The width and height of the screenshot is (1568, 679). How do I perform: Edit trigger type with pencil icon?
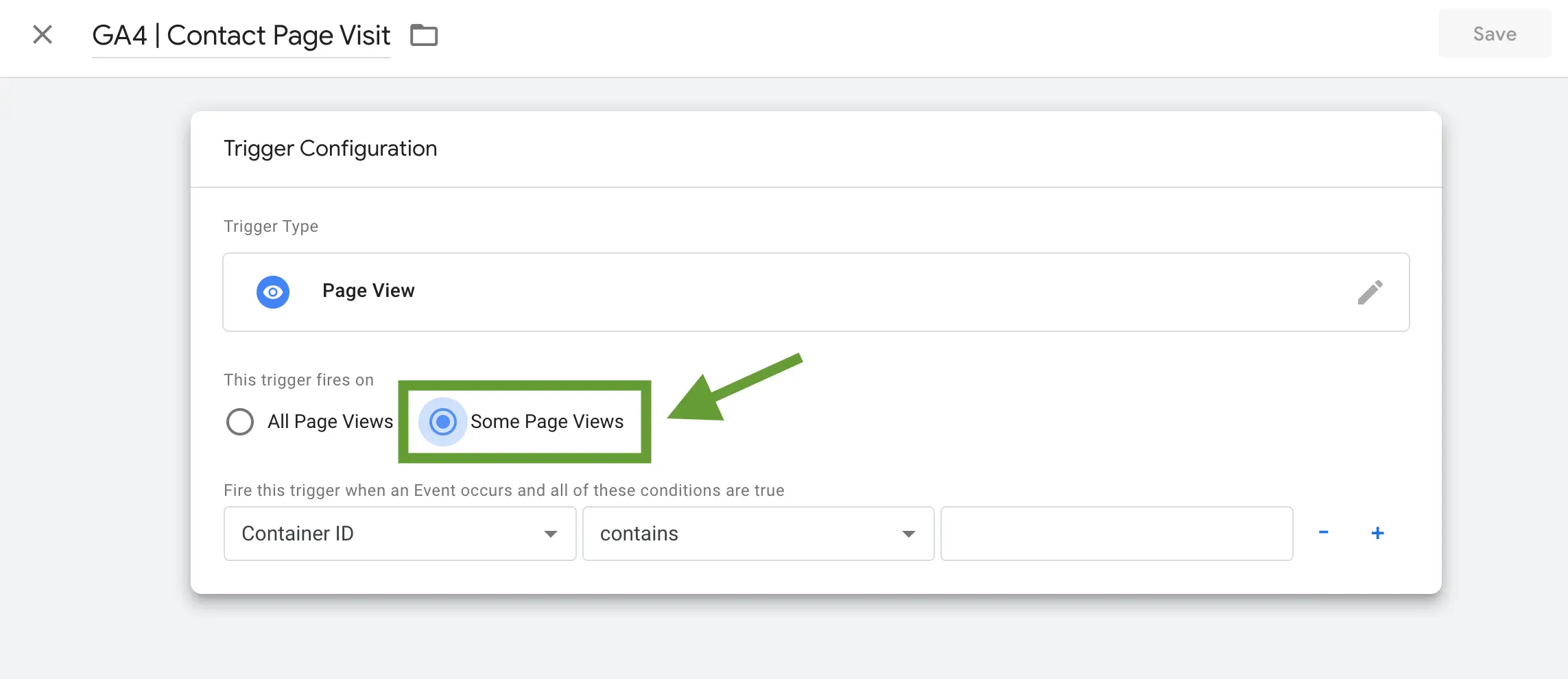(1370, 292)
